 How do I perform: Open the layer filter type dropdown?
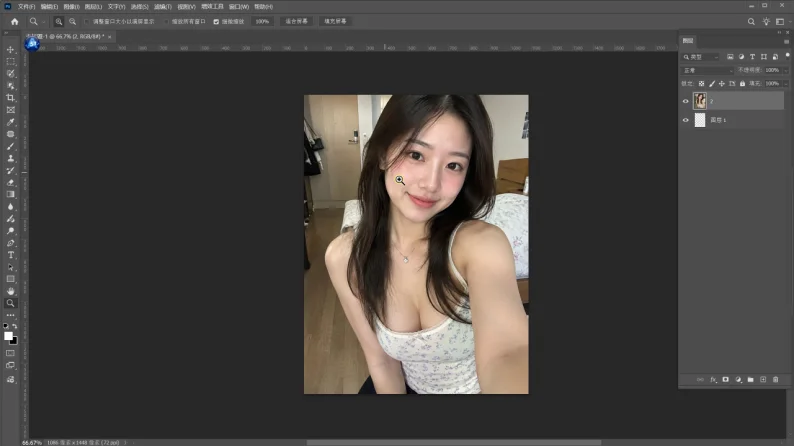tap(701, 57)
